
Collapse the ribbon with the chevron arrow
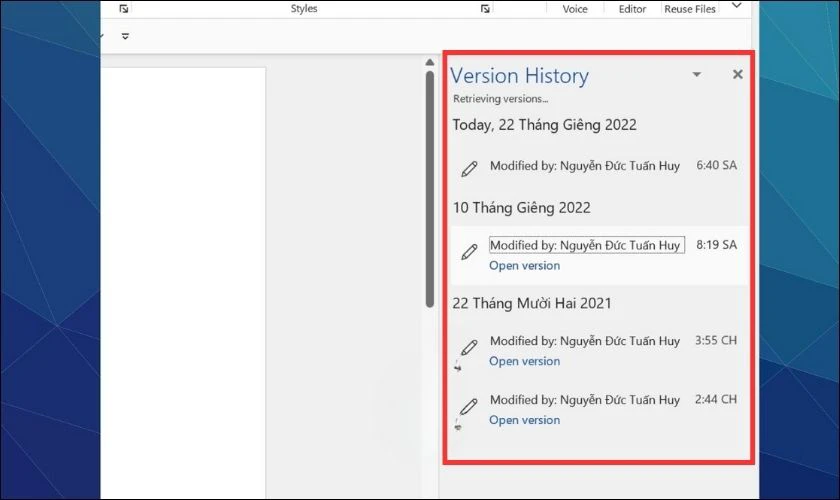(x=737, y=6)
